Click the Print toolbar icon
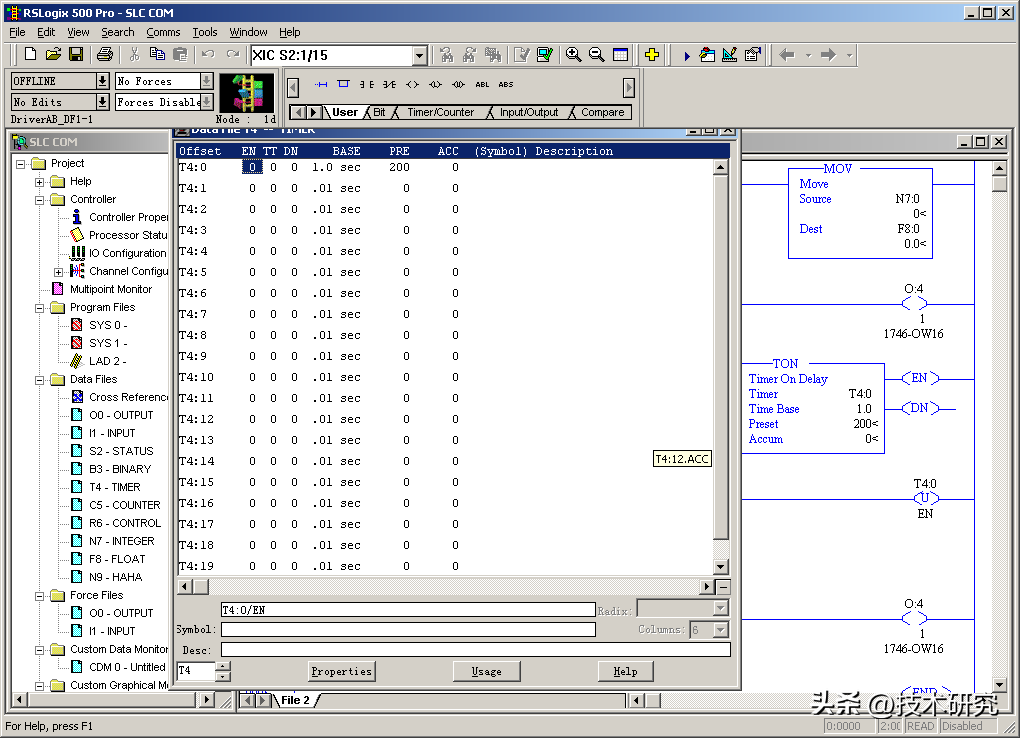 pos(104,55)
